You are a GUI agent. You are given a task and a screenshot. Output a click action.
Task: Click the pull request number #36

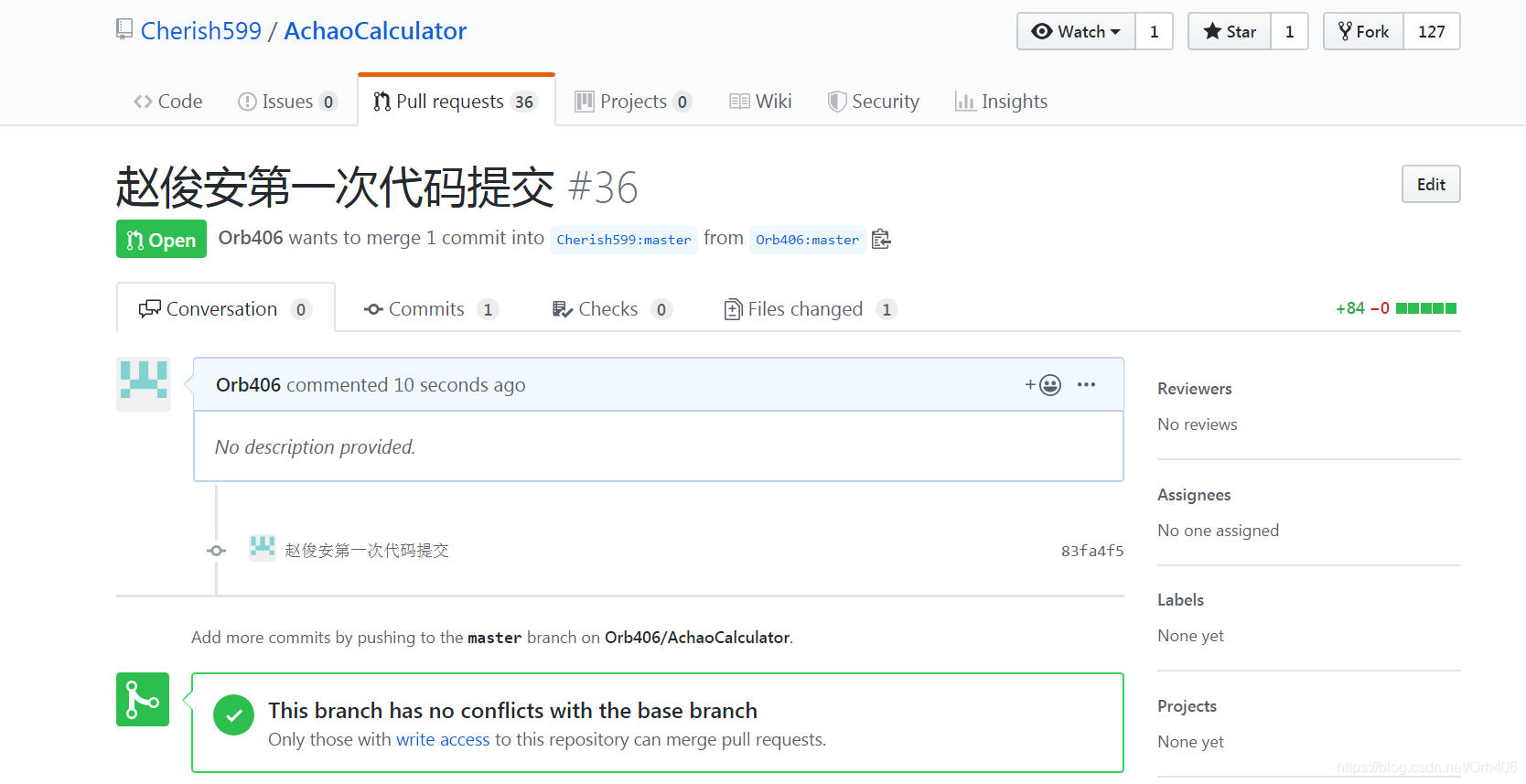(603, 188)
